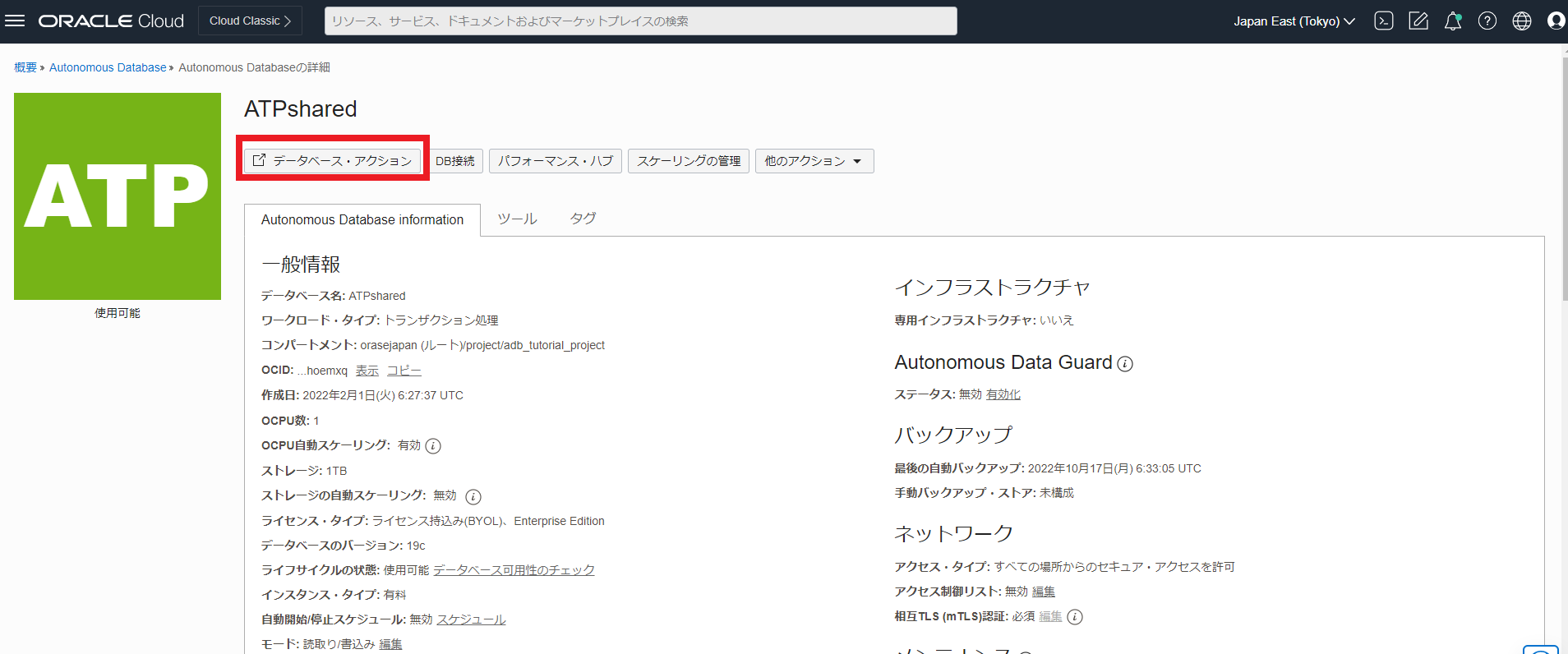Click info icon beside Autonomous Data Guard

[1125, 364]
